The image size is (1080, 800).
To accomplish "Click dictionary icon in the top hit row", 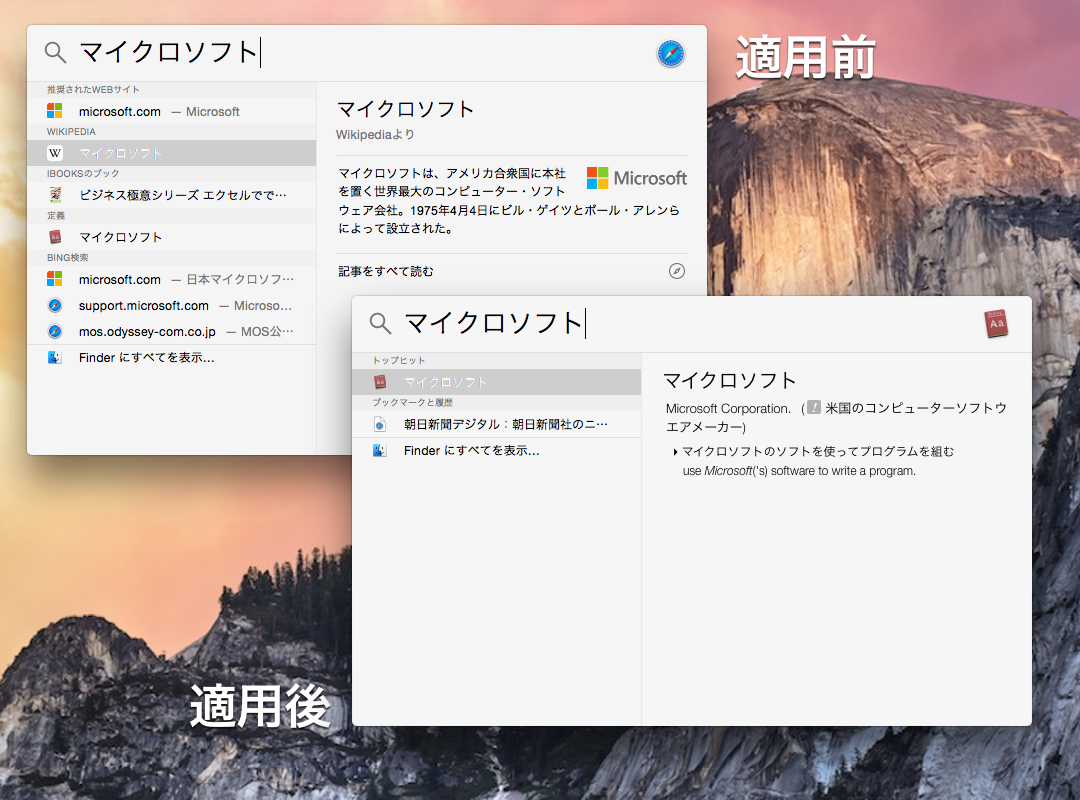I will click(380, 382).
